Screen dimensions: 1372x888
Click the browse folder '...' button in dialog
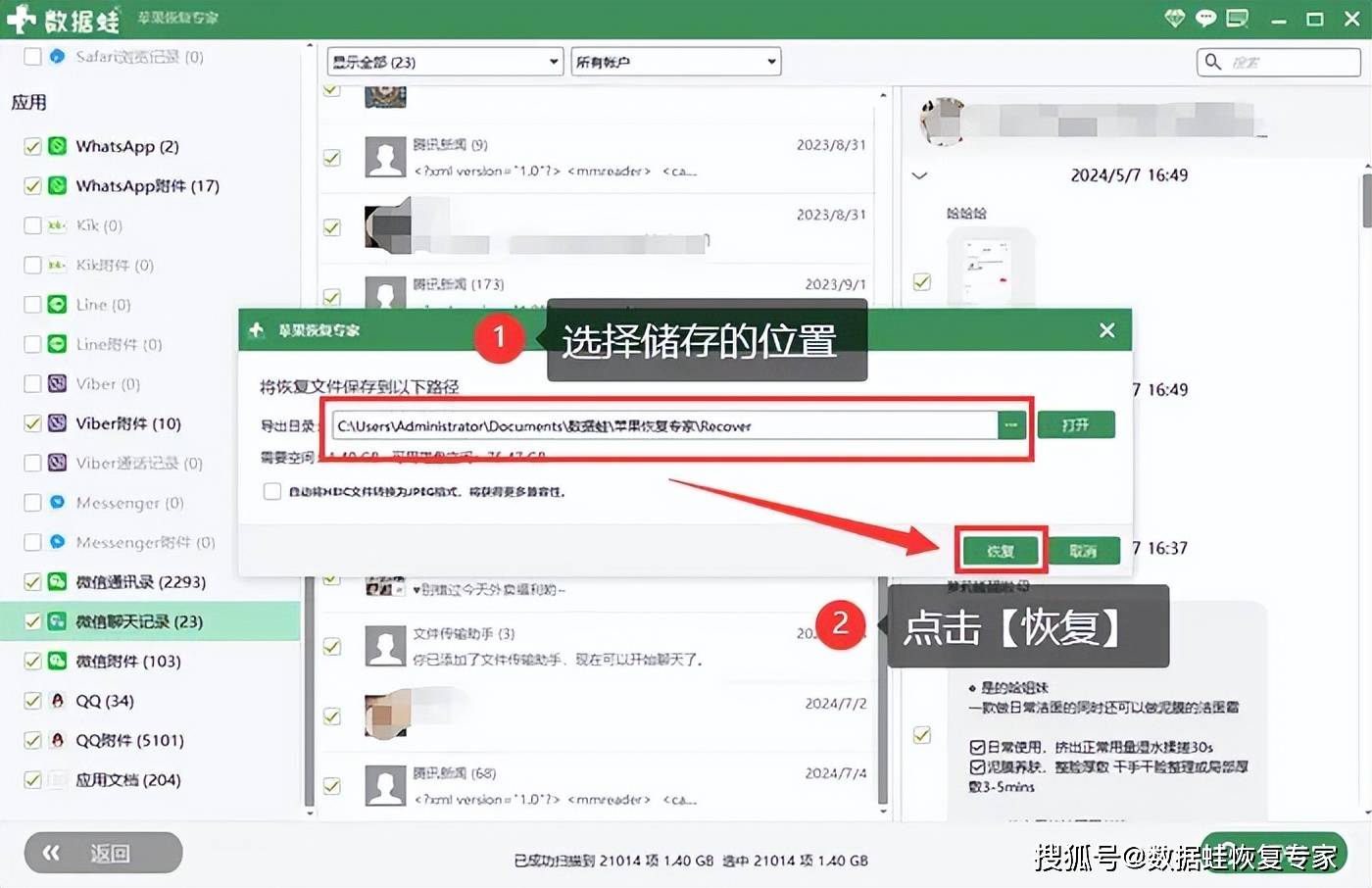click(x=1011, y=424)
